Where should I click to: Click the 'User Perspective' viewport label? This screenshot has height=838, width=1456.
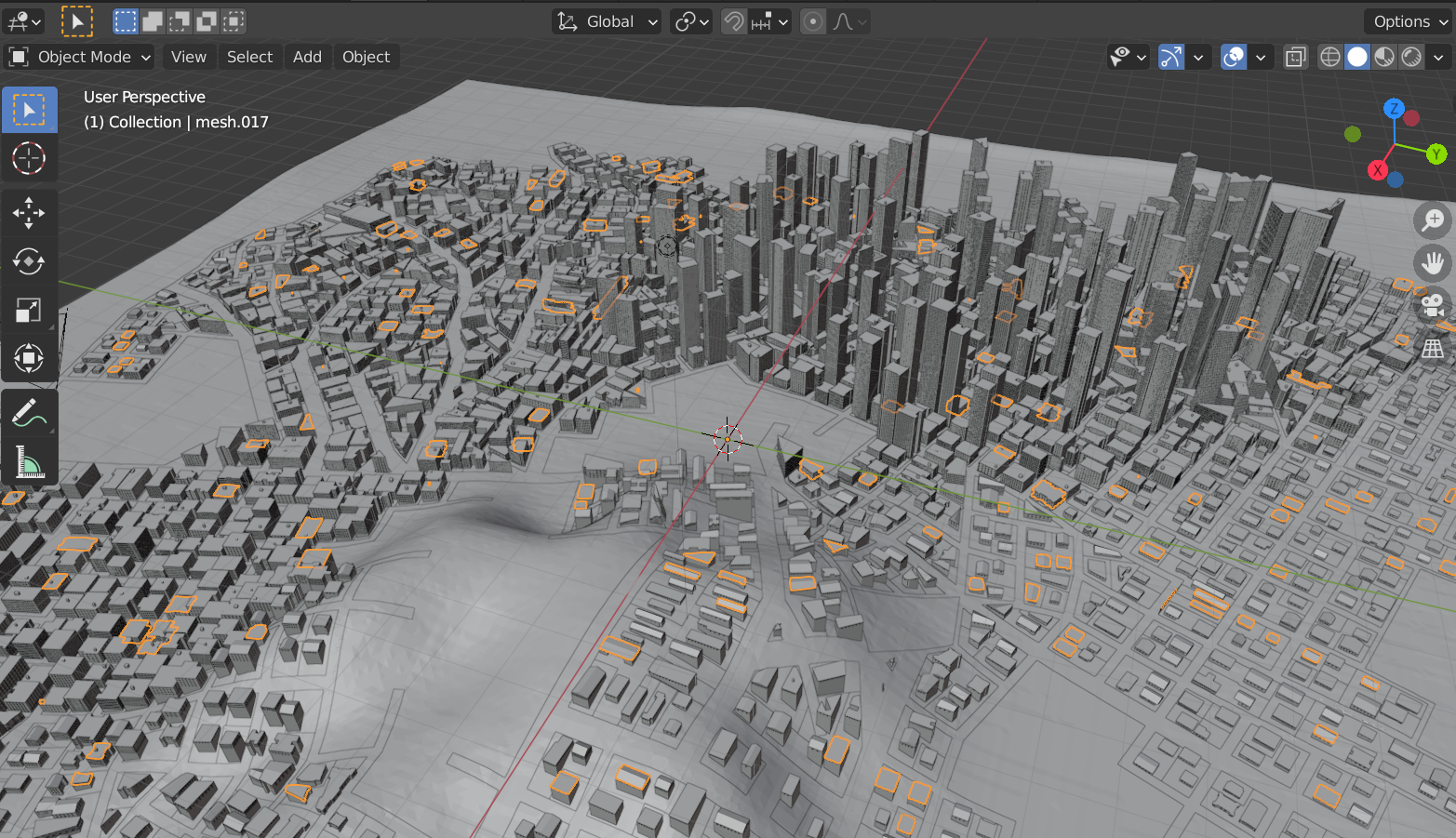pyautogui.click(x=144, y=97)
